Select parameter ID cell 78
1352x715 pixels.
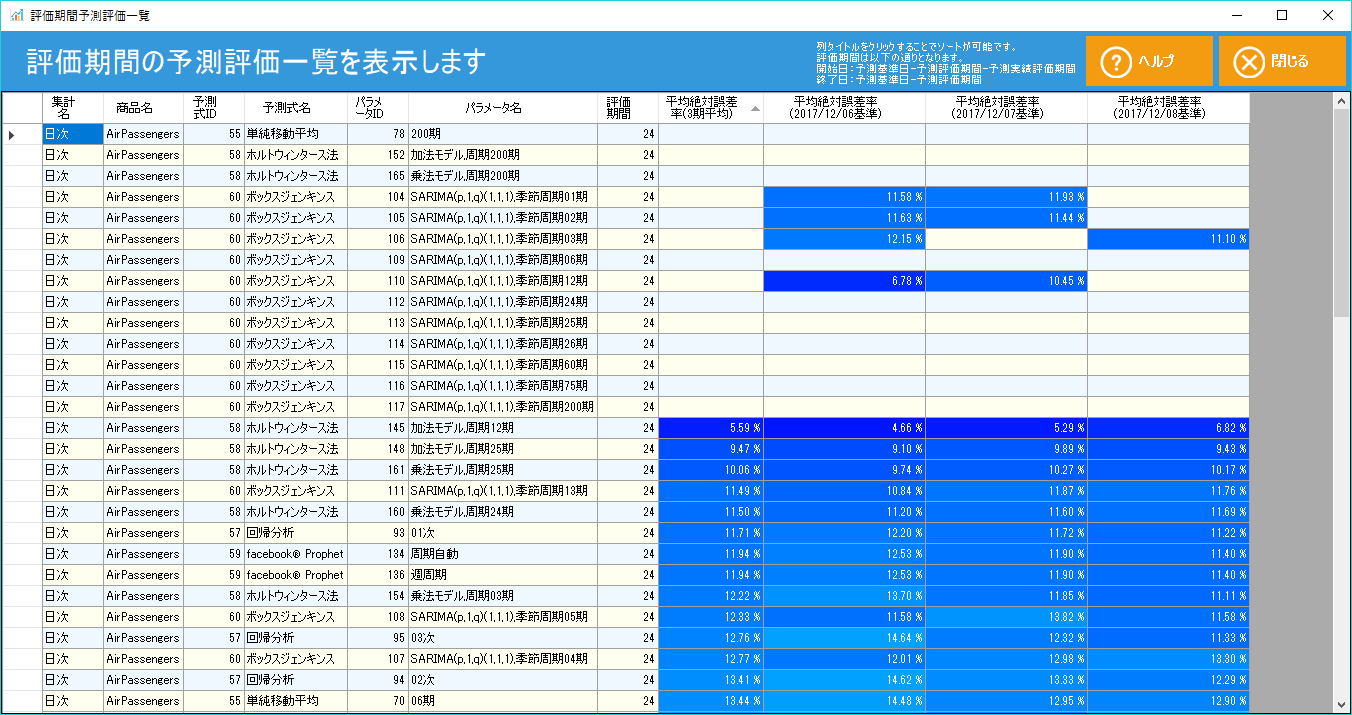(379, 134)
